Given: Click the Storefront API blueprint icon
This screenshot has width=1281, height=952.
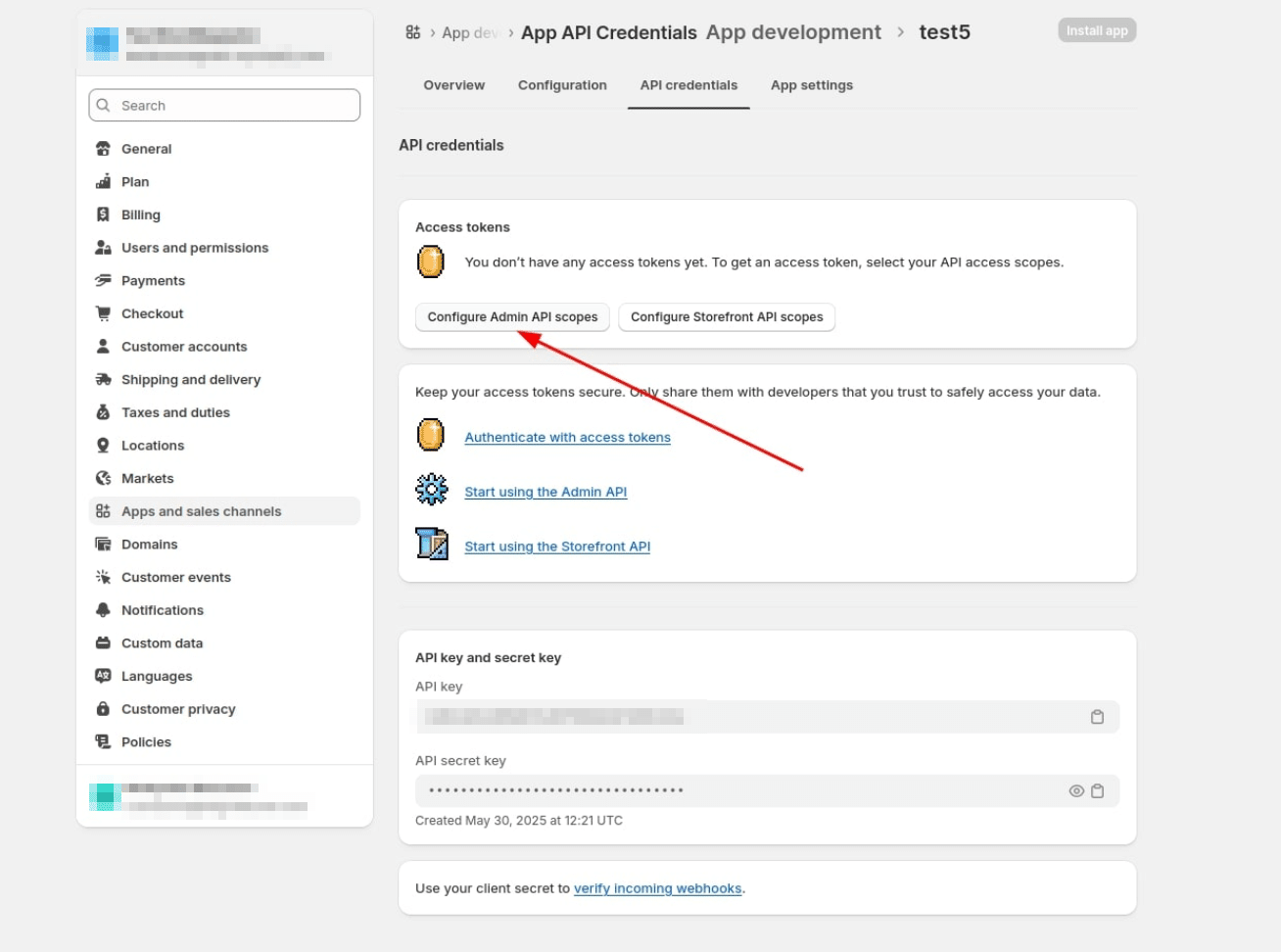Looking at the screenshot, I should coord(432,544).
